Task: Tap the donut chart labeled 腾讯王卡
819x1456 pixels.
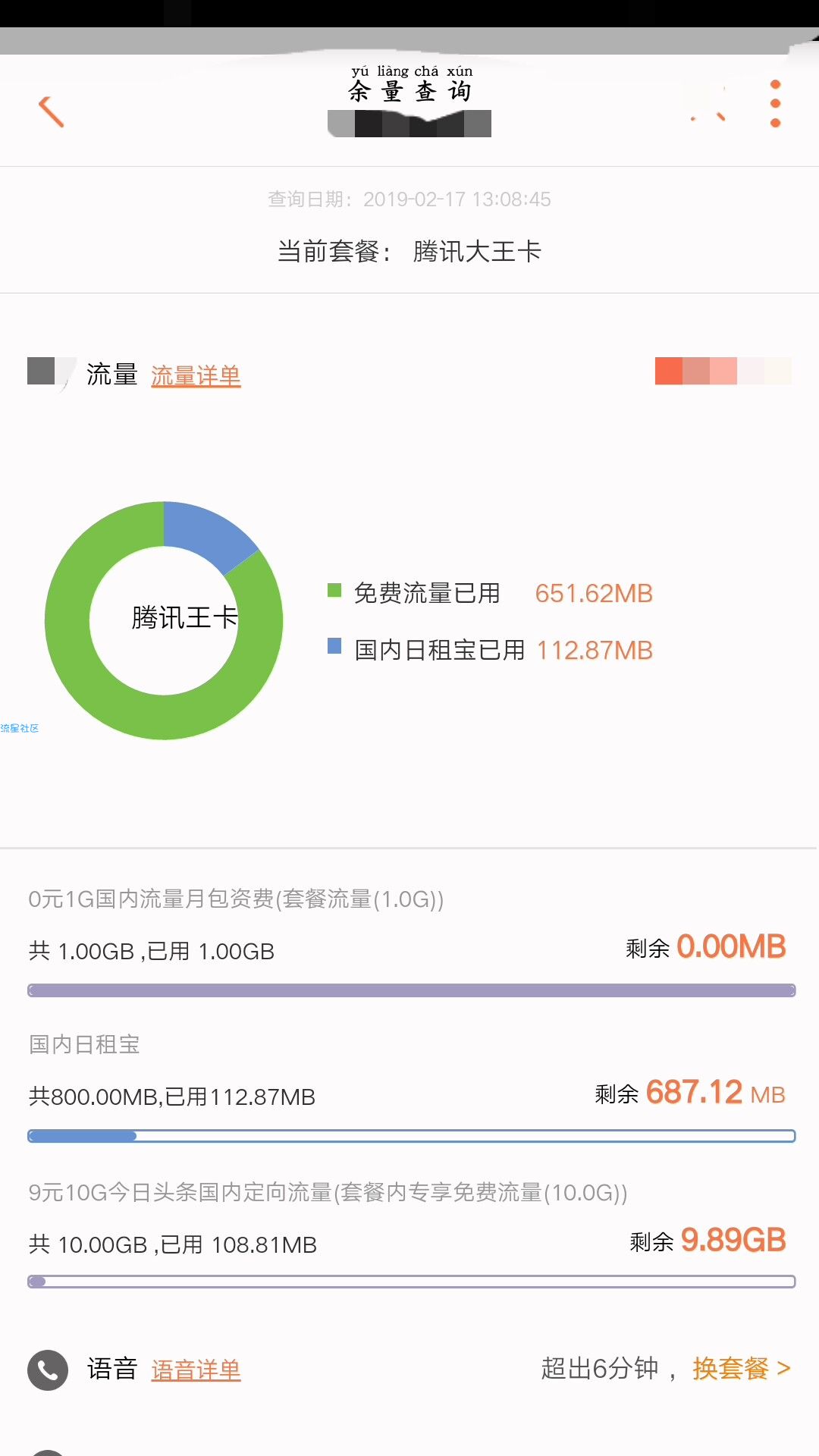Action: (164, 620)
